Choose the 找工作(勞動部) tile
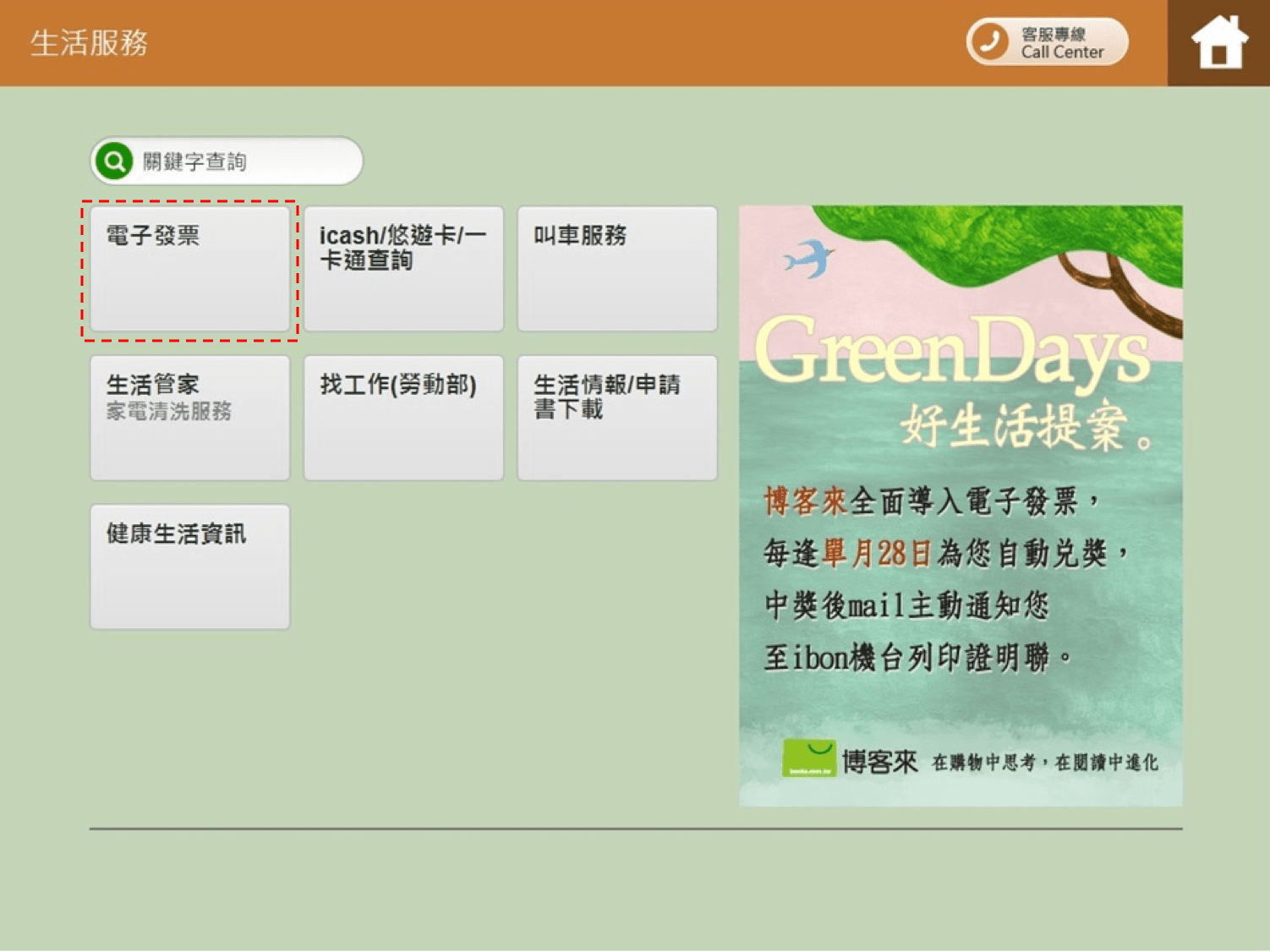This screenshot has height=952, width=1270. coord(403,418)
